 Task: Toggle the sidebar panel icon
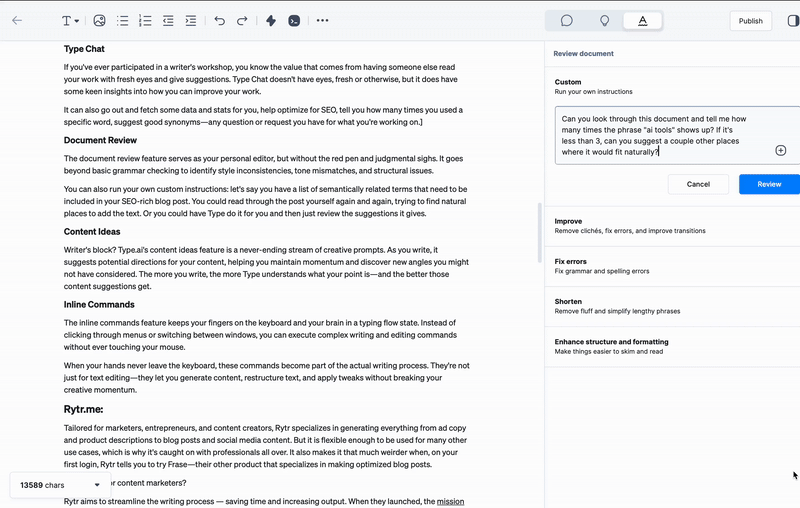[x=793, y=20]
